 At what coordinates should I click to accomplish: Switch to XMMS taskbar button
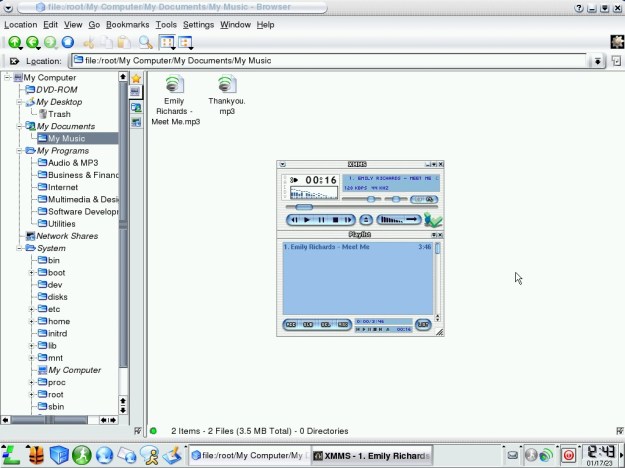coord(370,455)
